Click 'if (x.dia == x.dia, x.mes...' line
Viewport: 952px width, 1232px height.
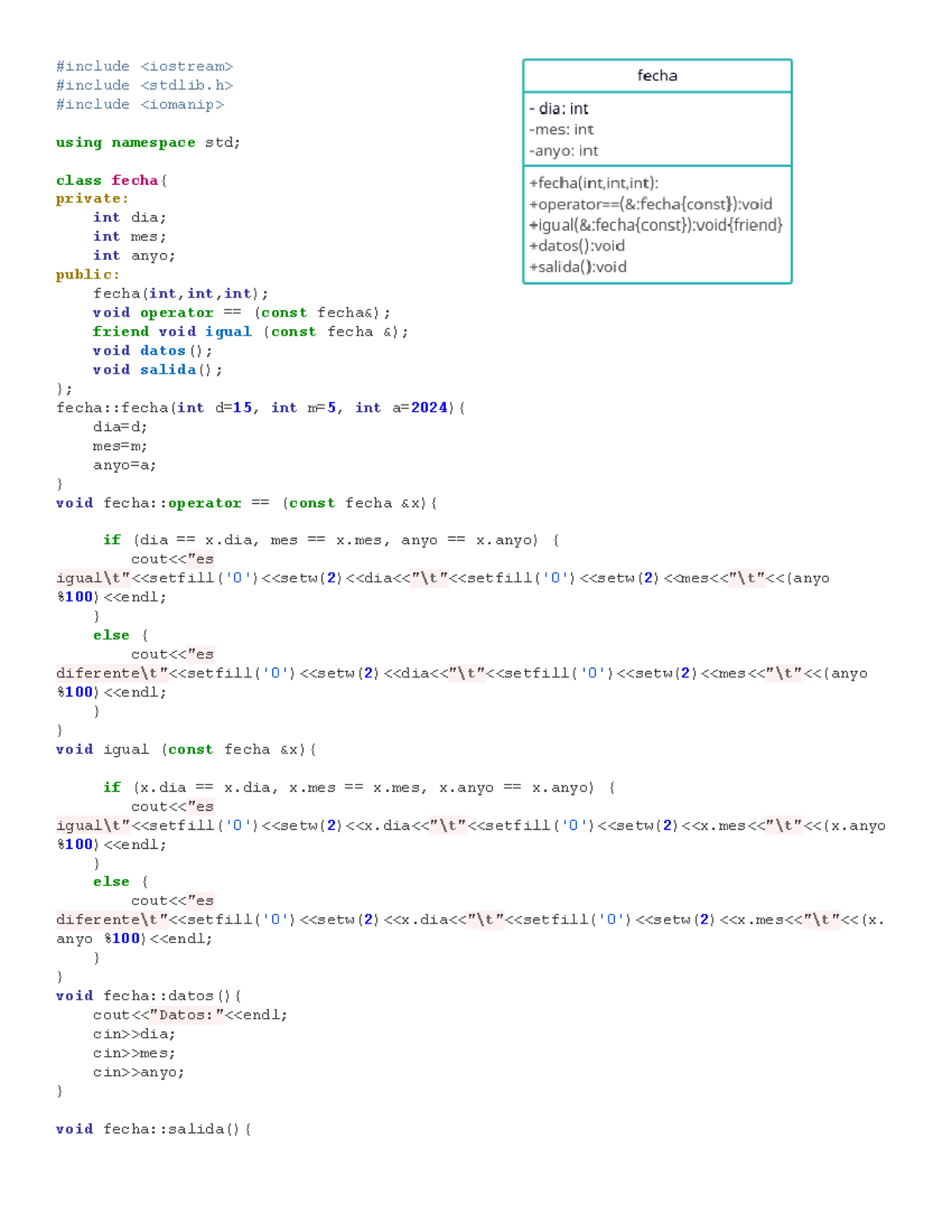point(359,789)
